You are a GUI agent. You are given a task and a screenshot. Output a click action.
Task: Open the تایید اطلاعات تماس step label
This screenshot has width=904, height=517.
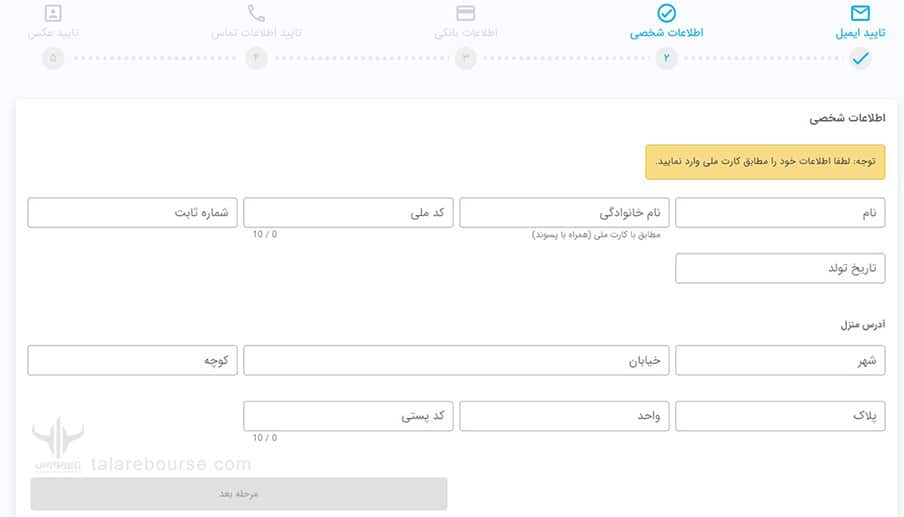256,33
